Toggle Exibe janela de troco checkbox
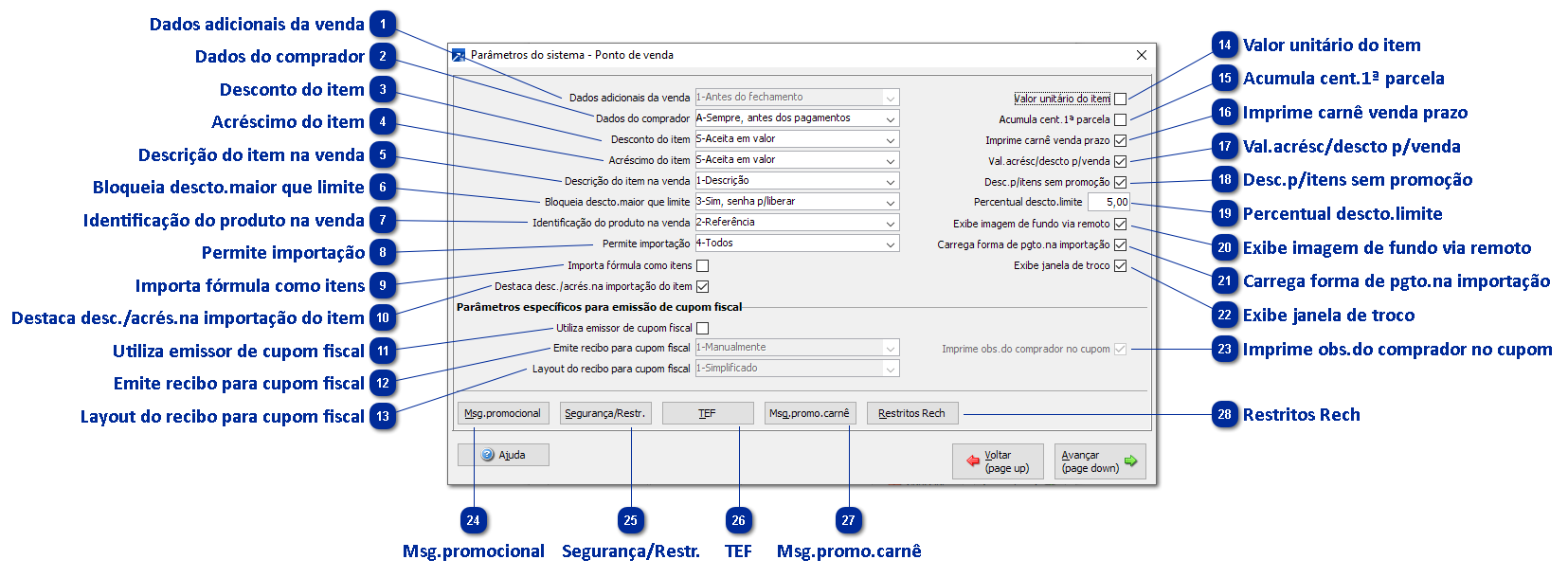 [1121, 265]
